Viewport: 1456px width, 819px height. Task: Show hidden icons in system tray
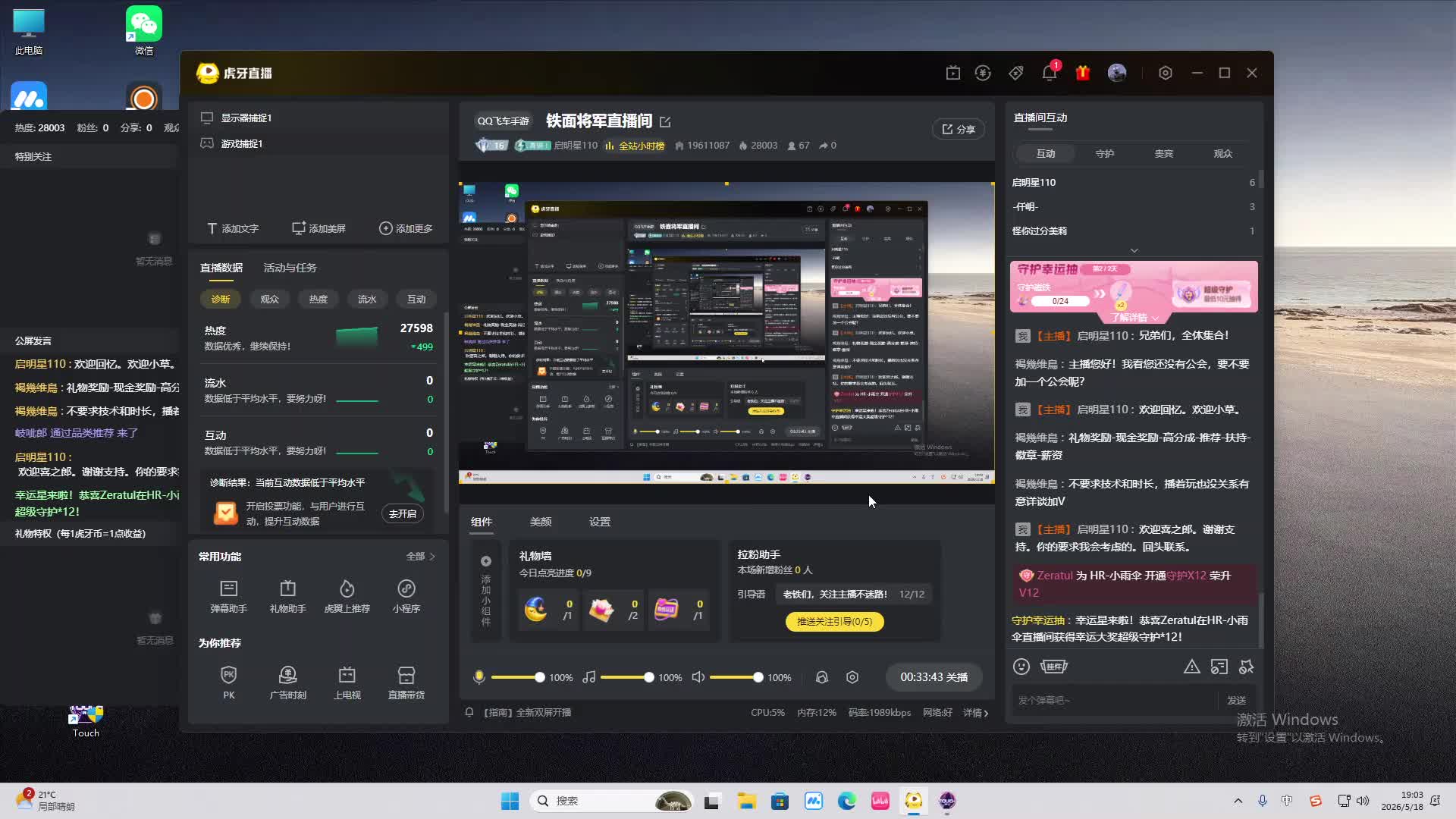pos(1238,800)
